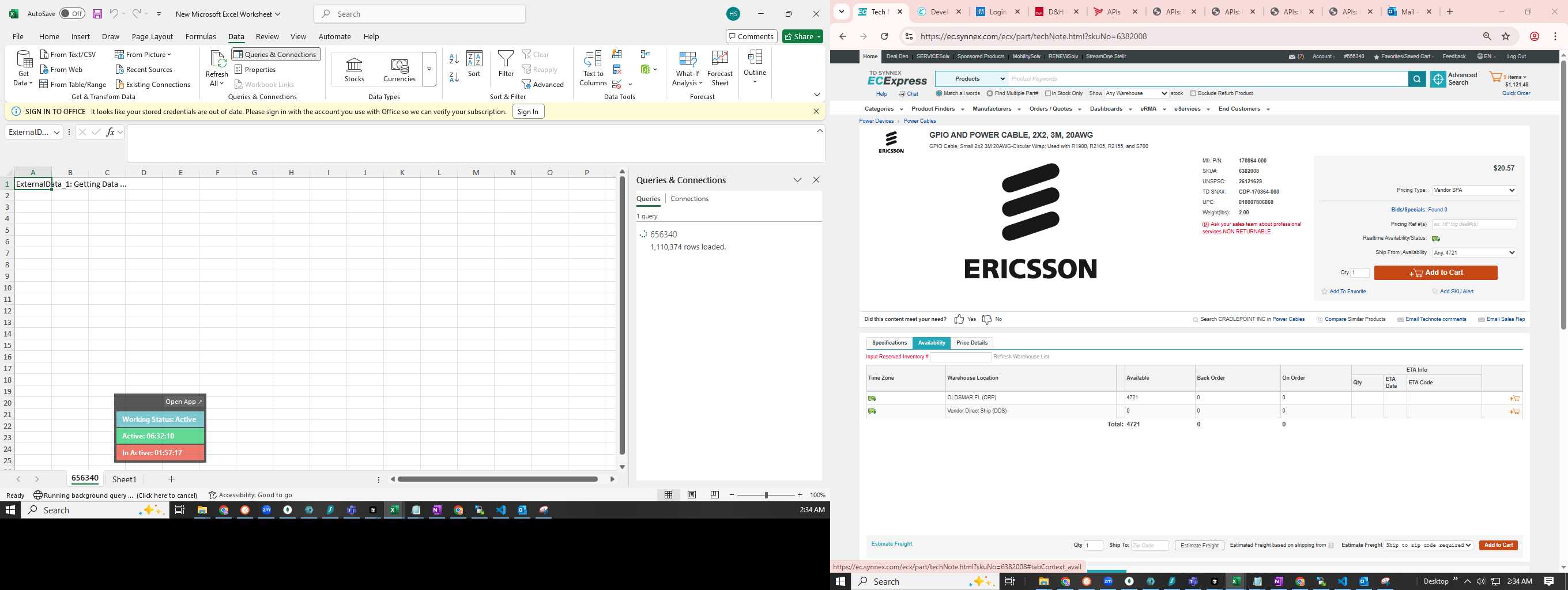1568x590 pixels.
Task: Toggle Queries & Connections pane button
Action: pos(276,55)
